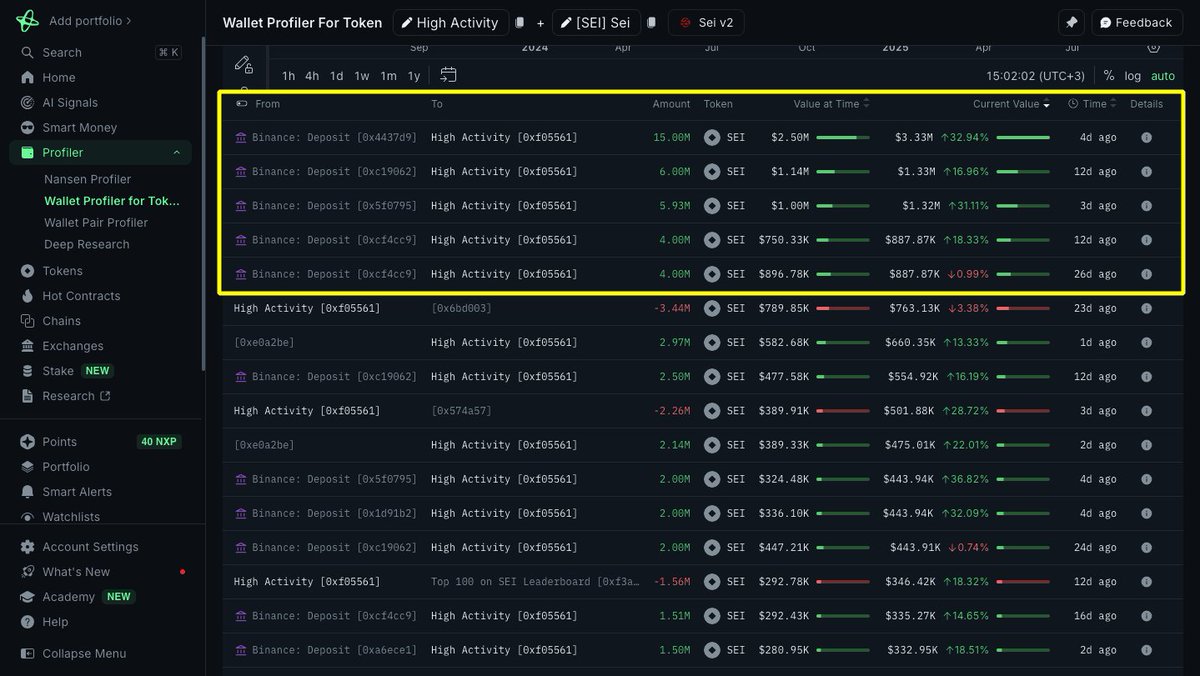Edit the [SEI] Sei token selector
This screenshot has height=676, width=1200.
[x=596, y=22]
